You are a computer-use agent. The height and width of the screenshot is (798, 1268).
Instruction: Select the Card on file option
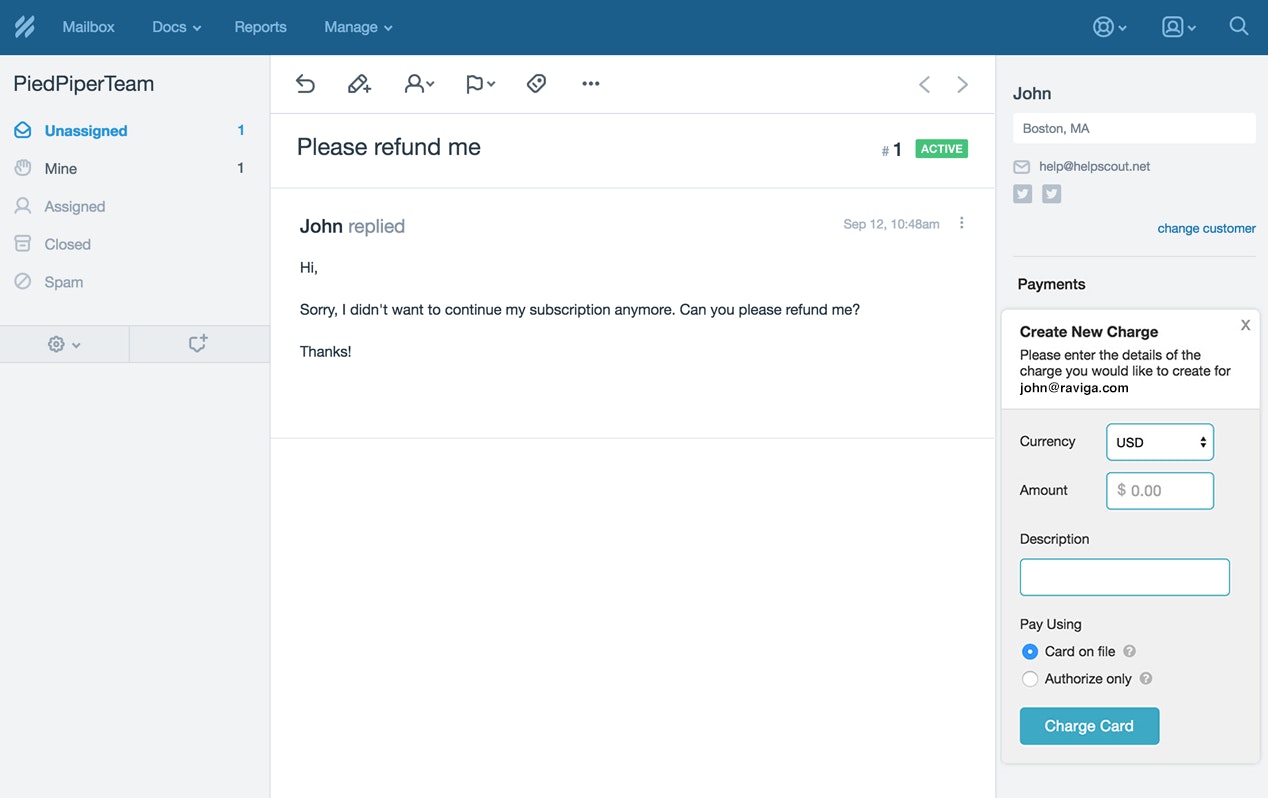[1030, 652]
